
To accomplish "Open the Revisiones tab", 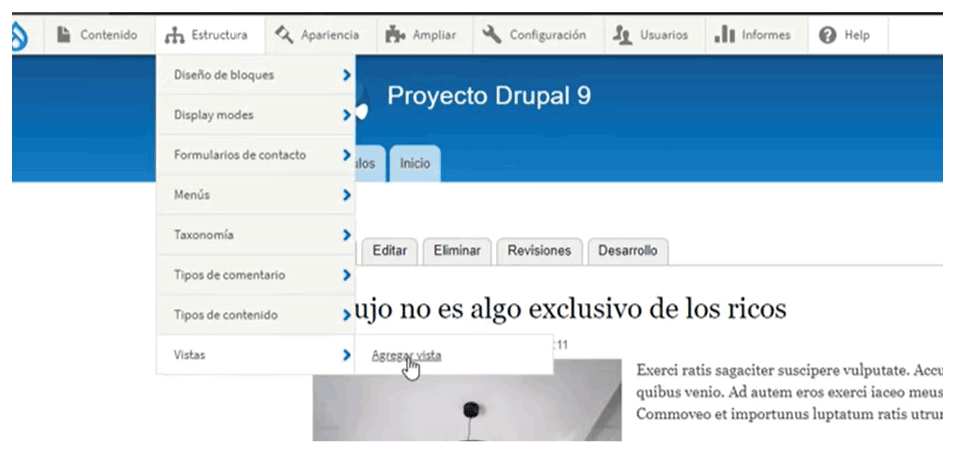I will 539,251.
